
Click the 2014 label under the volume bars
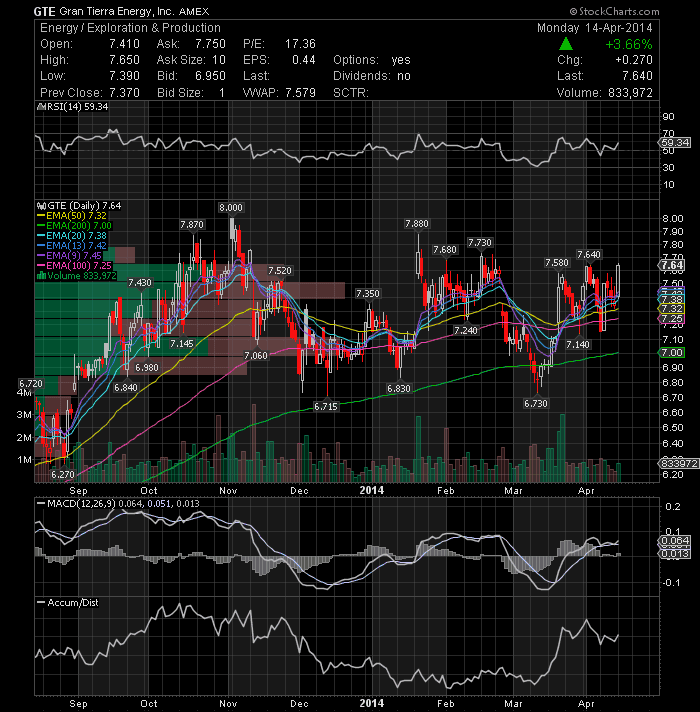click(x=371, y=490)
